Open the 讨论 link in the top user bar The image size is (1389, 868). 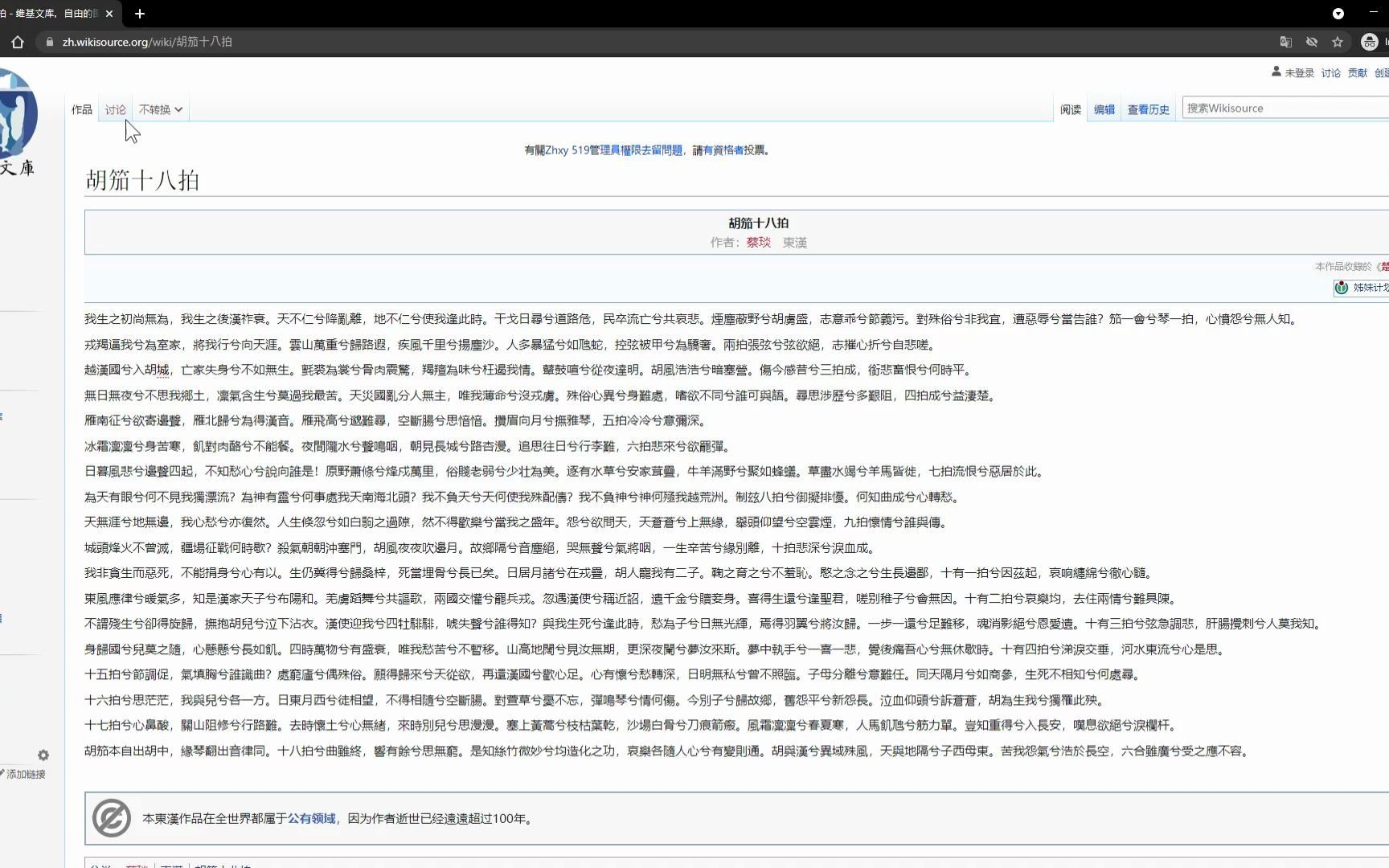[x=1331, y=72]
